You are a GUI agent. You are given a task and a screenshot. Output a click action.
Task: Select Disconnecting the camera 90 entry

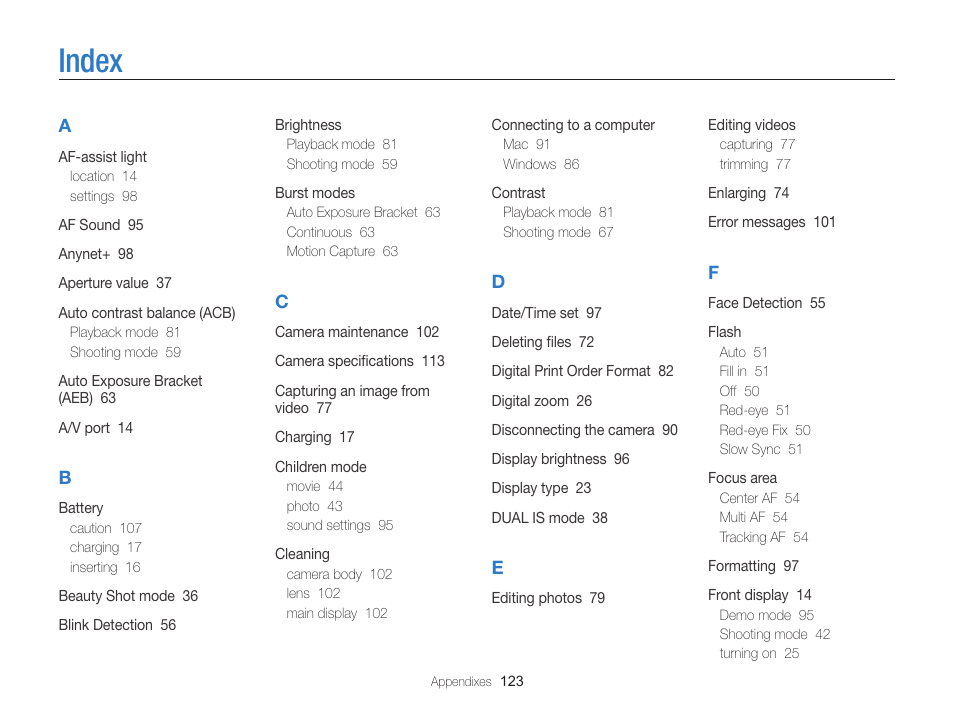click(585, 430)
